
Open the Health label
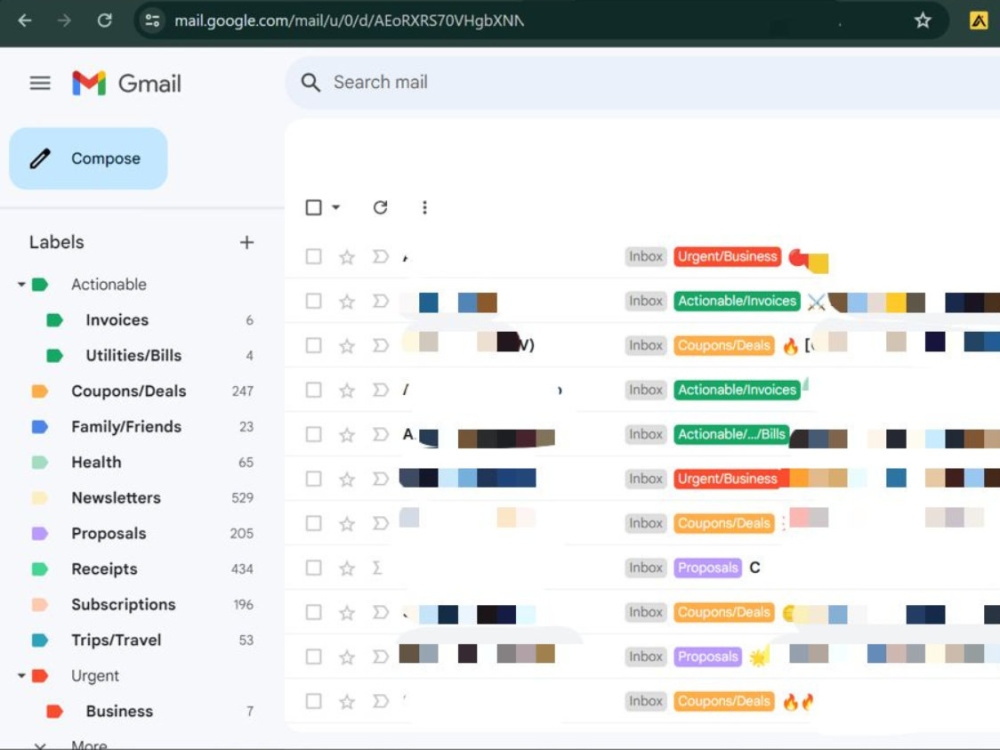point(96,462)
